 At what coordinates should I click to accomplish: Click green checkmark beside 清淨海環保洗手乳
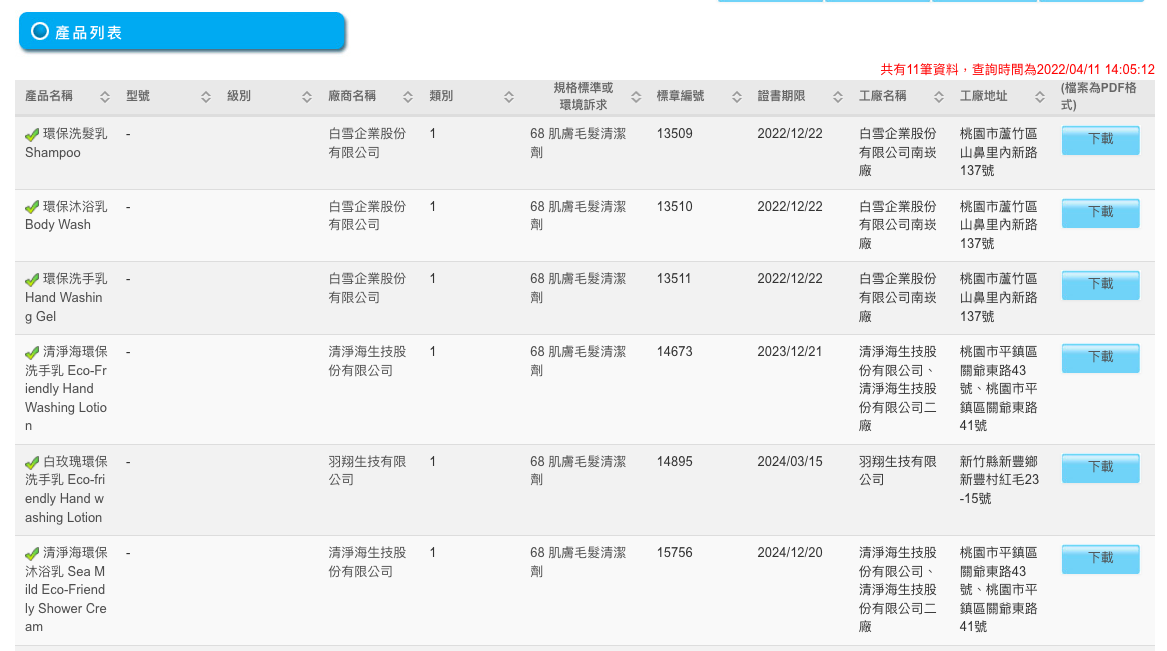click(32, 353)
